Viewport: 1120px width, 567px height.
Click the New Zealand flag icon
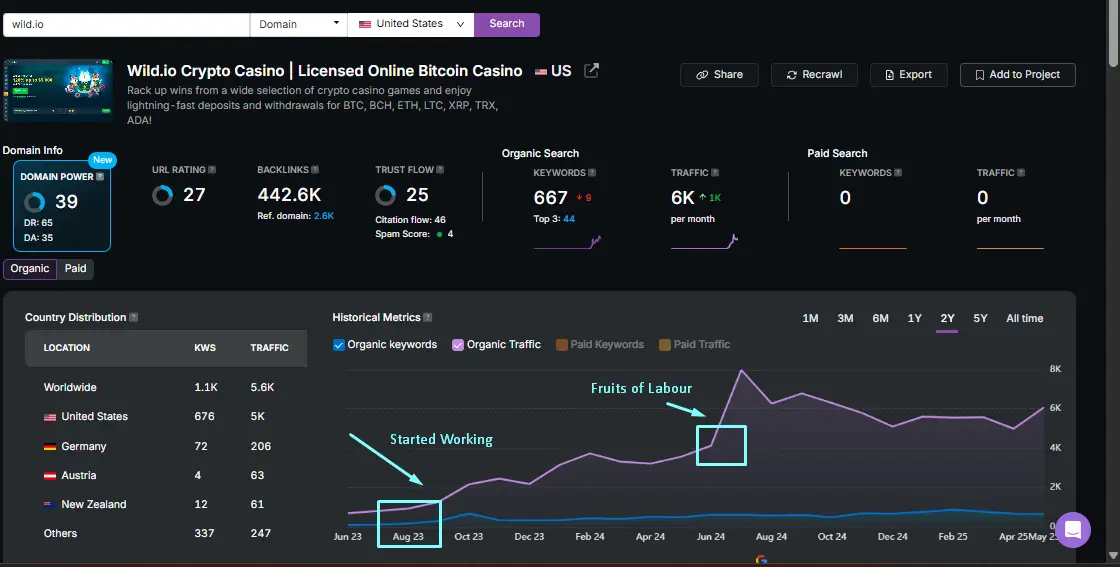[50, 504]
